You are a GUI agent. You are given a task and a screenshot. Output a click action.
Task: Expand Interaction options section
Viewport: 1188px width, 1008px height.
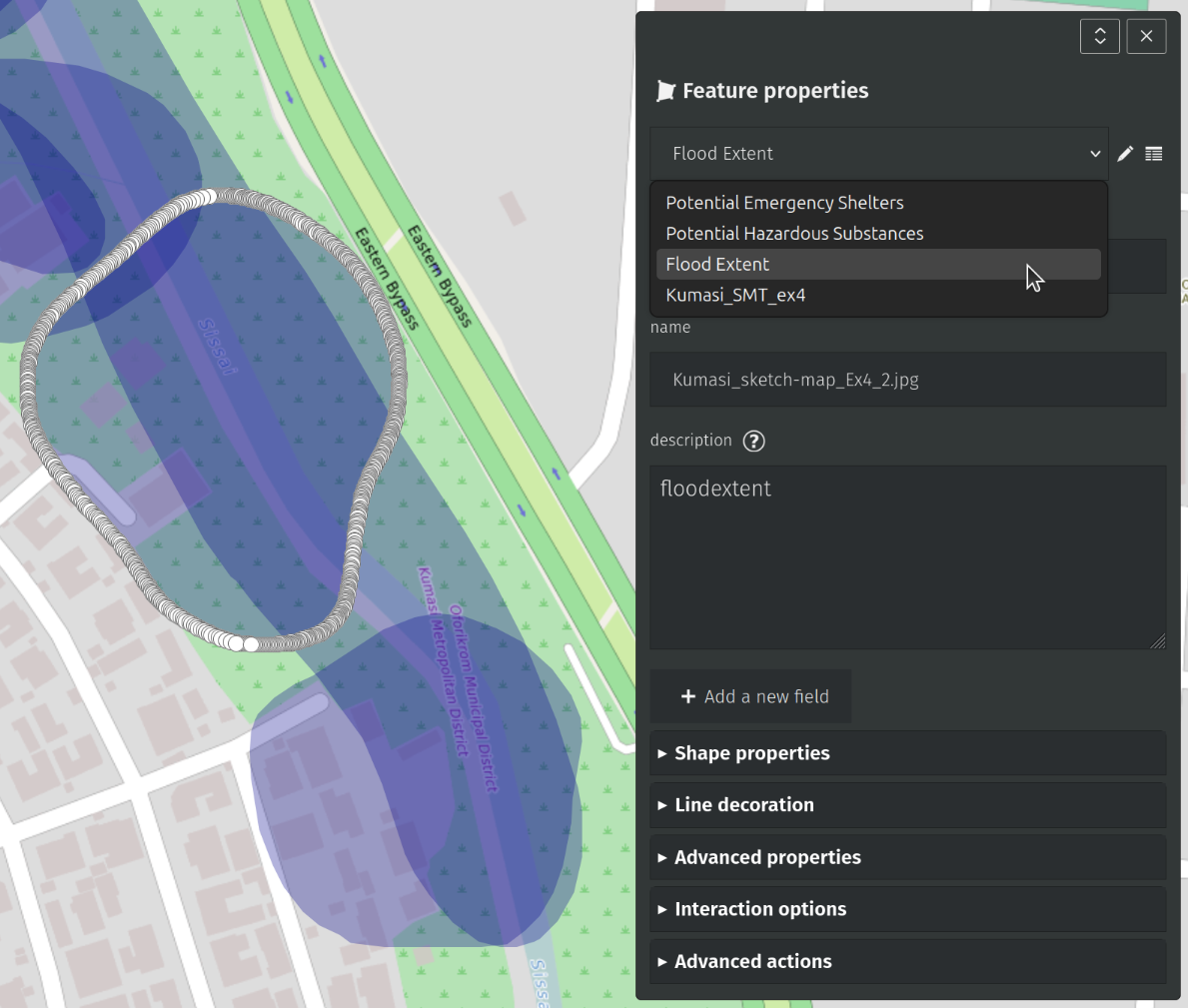759,909
